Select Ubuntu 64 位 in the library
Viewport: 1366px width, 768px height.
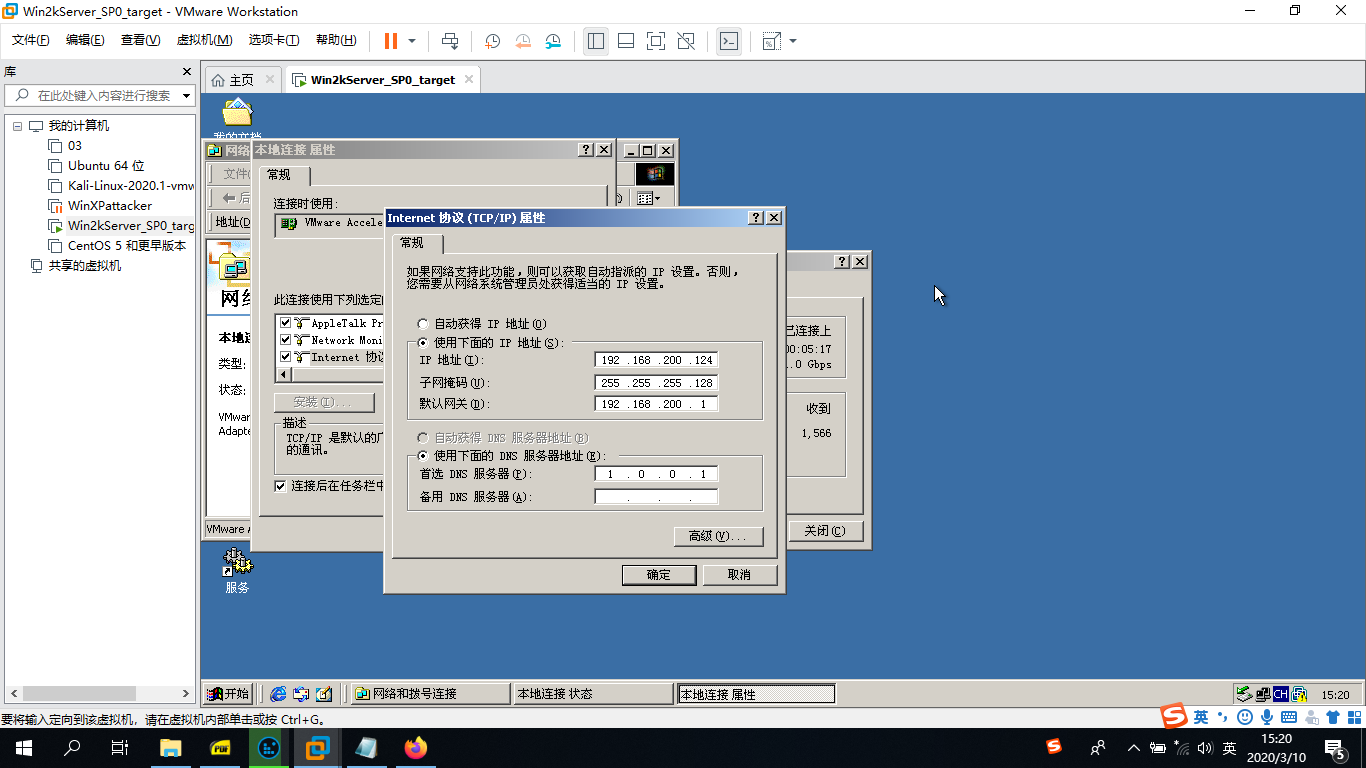click(106, 166)
